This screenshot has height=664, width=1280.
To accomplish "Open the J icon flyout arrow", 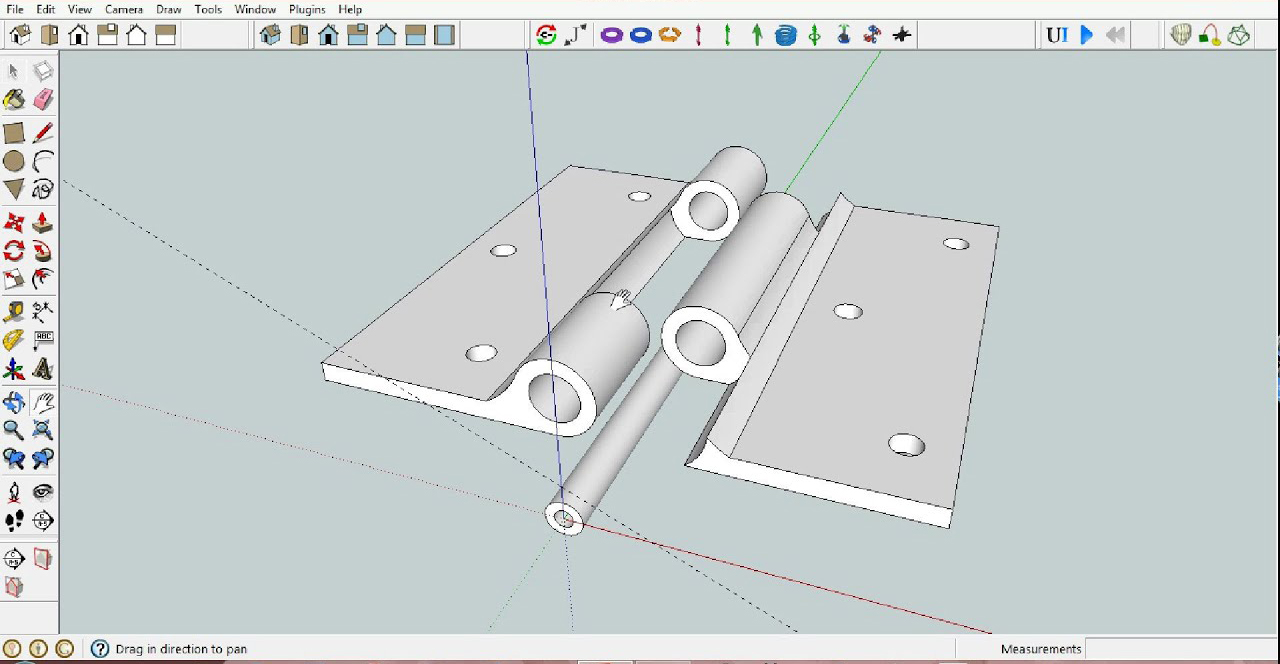I will coord(583,27).
